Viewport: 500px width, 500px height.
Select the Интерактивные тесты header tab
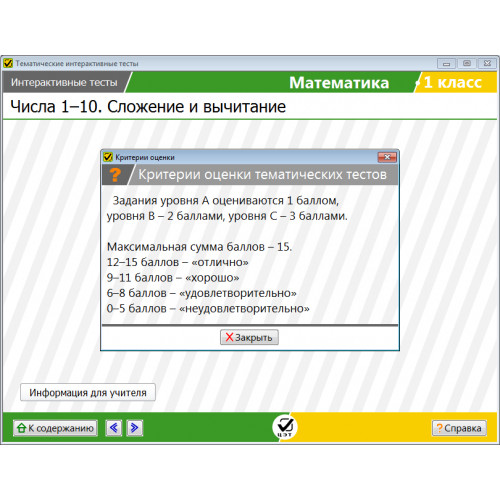(x=64, y=82)
